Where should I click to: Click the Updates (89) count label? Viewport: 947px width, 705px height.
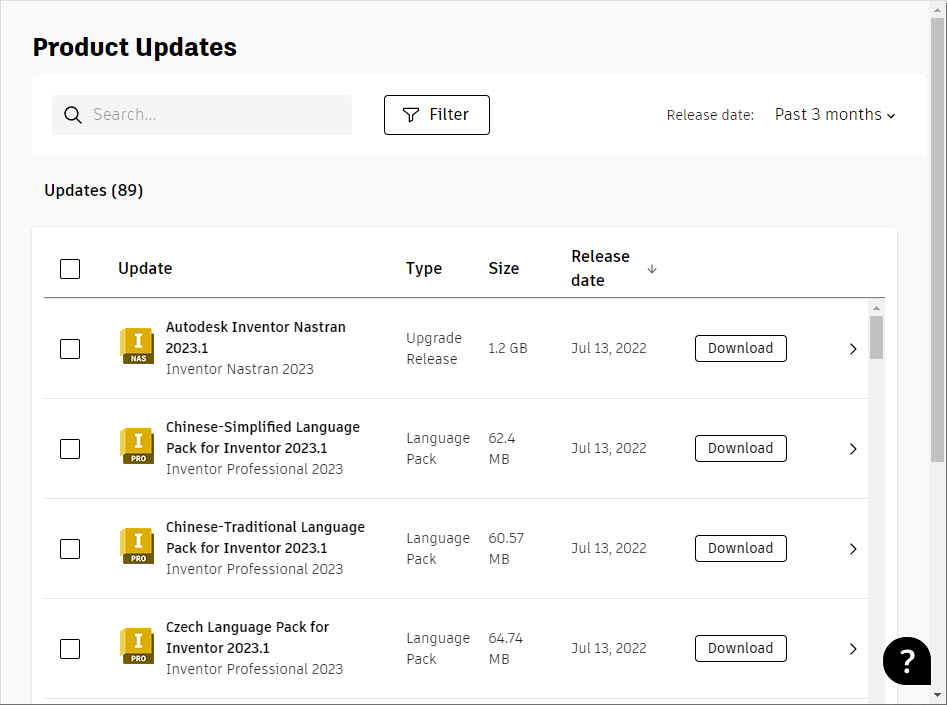click(94, 190)
